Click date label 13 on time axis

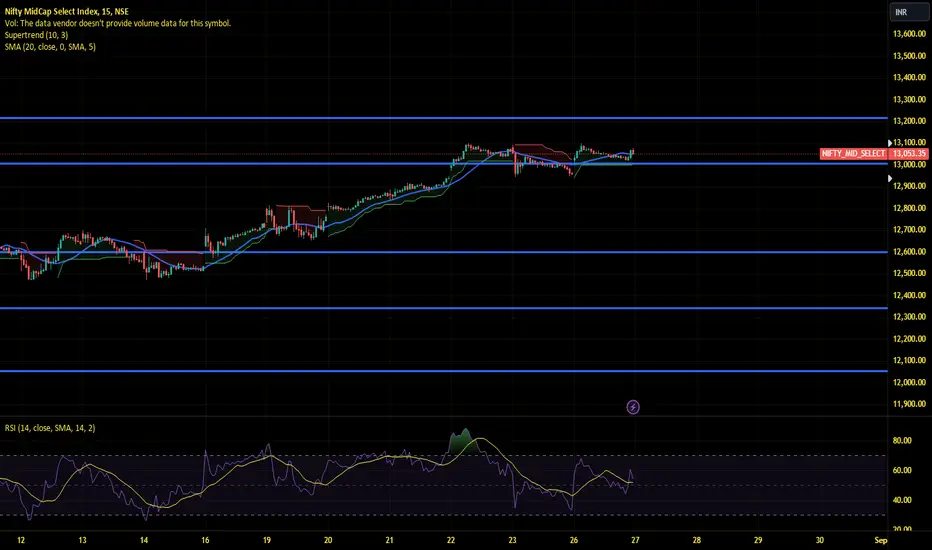coord(82,540)
